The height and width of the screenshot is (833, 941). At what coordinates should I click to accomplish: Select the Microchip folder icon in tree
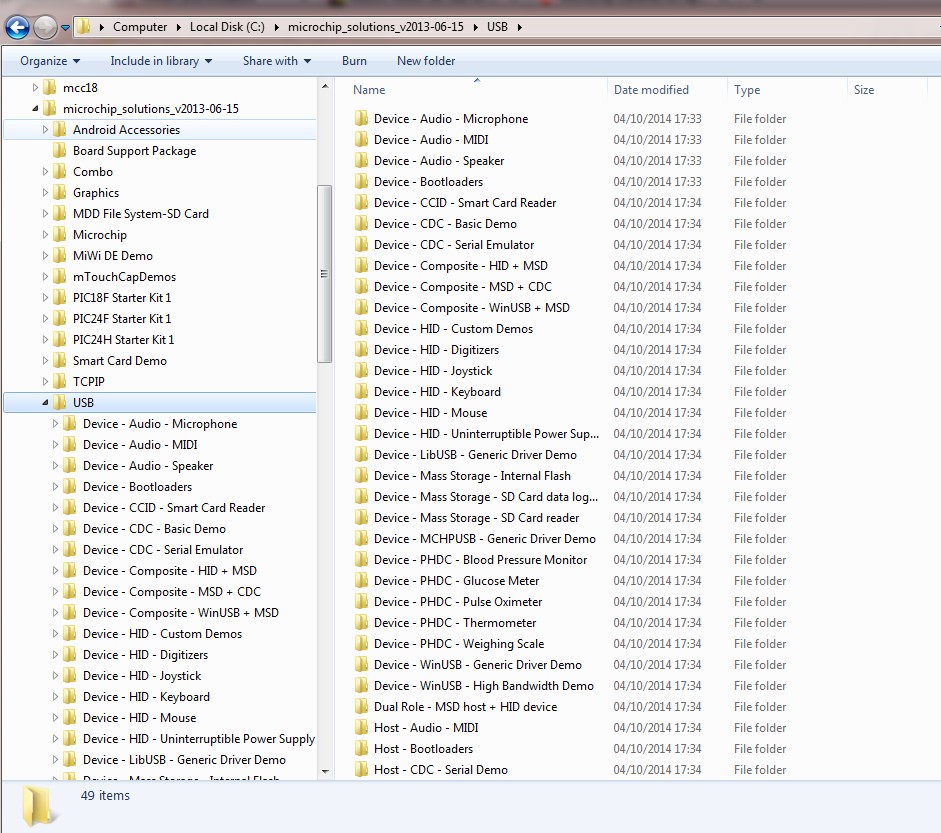click(x=59, y=235)
